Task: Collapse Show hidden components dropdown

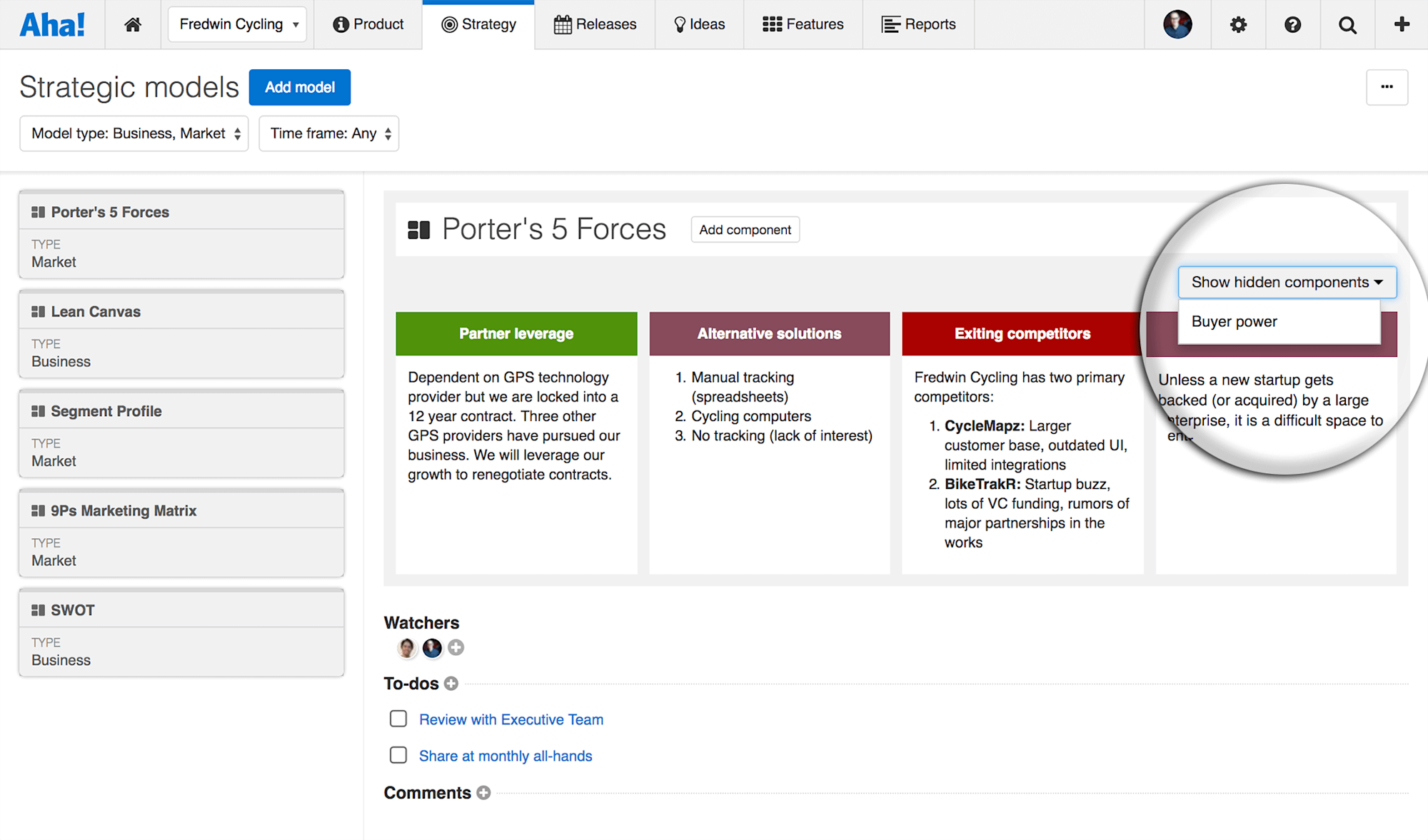Action: (x=1287, y=282)
